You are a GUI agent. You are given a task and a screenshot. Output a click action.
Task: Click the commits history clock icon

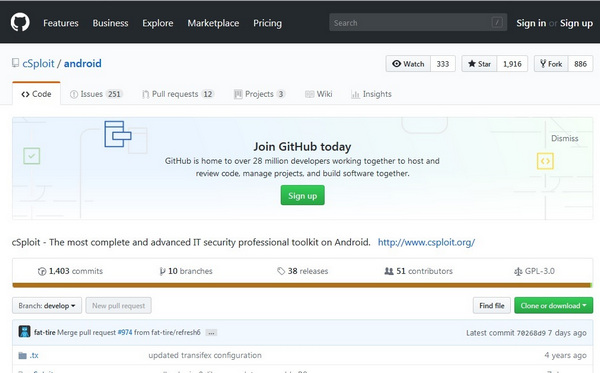[x=42, y=271]
